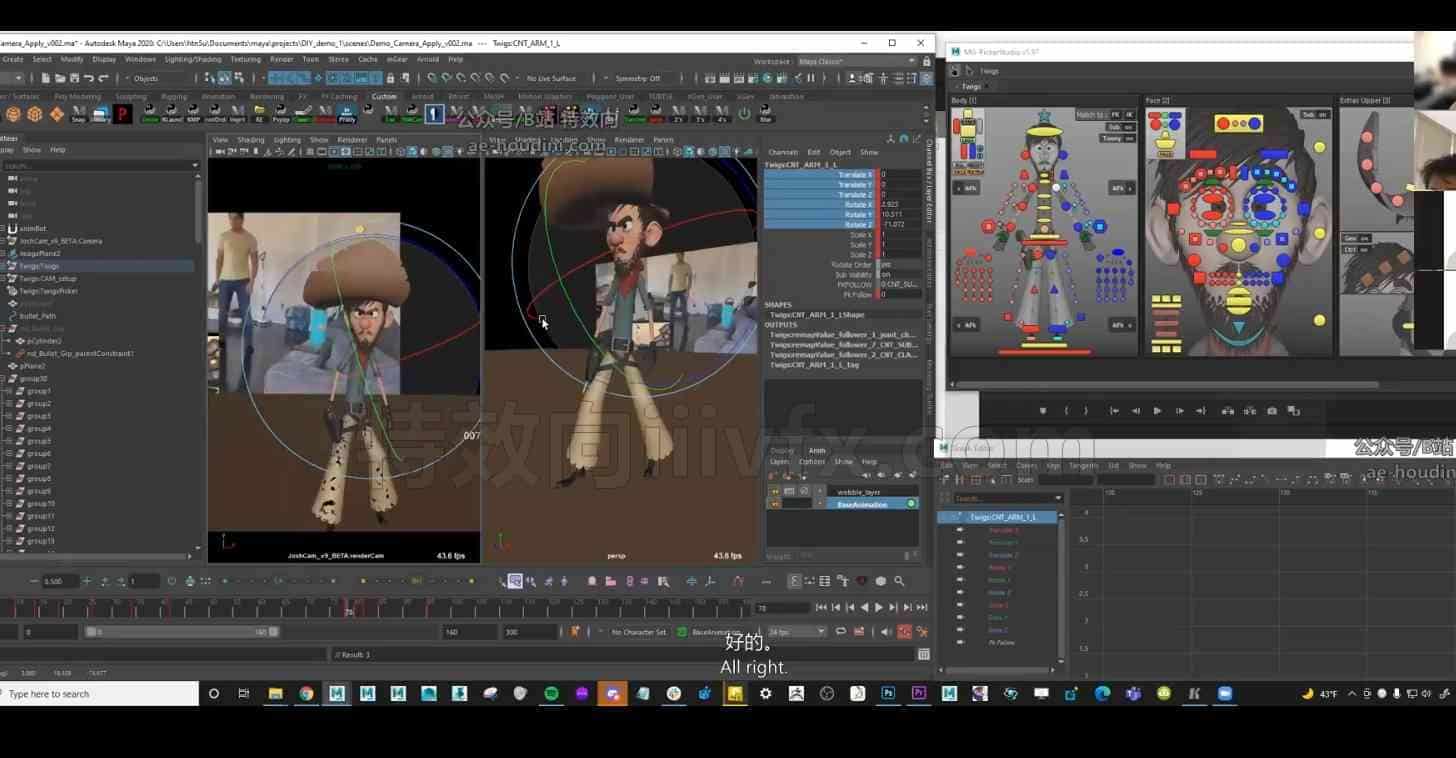
Task: Play the animation backwards in Maya
Action: [865, 607]
